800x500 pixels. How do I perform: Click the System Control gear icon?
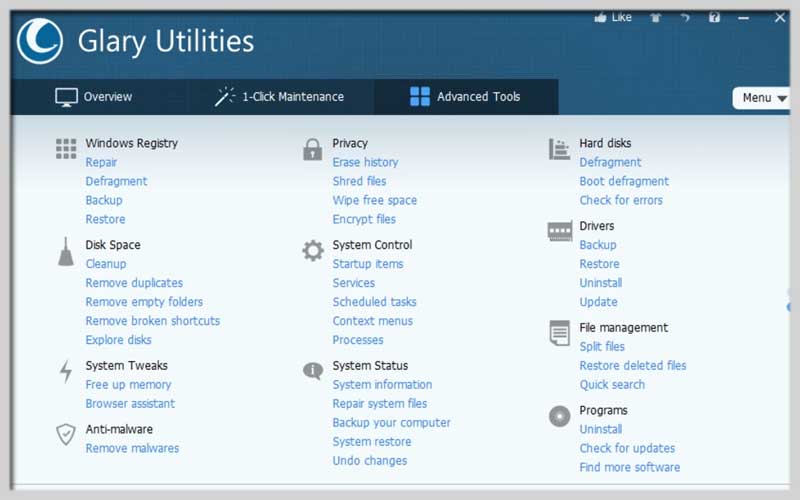(x=313, y=251)
